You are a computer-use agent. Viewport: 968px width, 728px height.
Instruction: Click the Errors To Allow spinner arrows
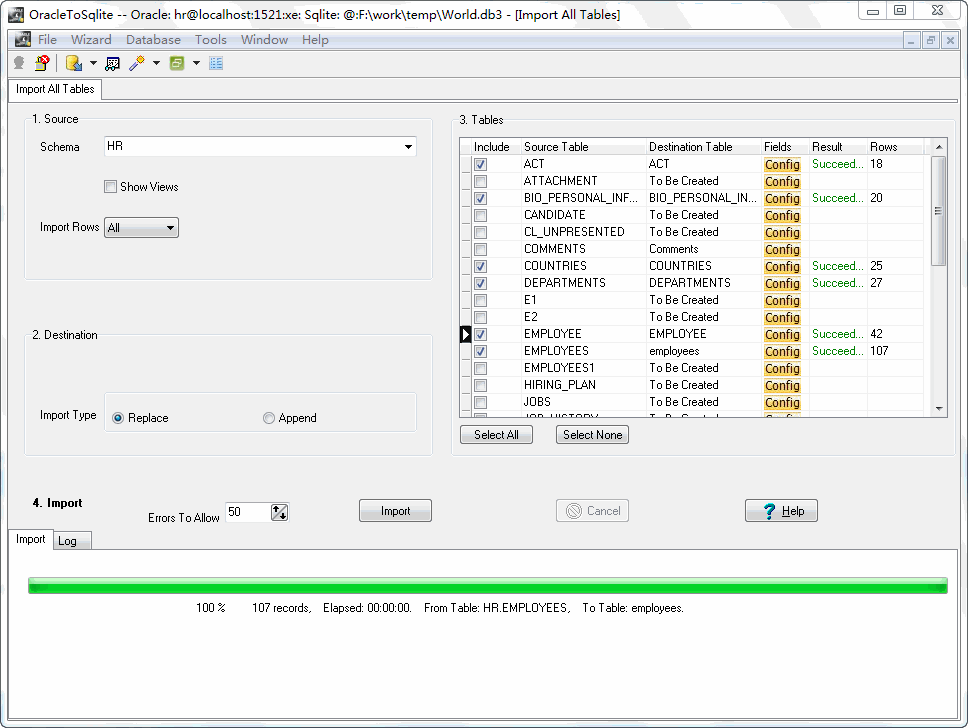280,512
